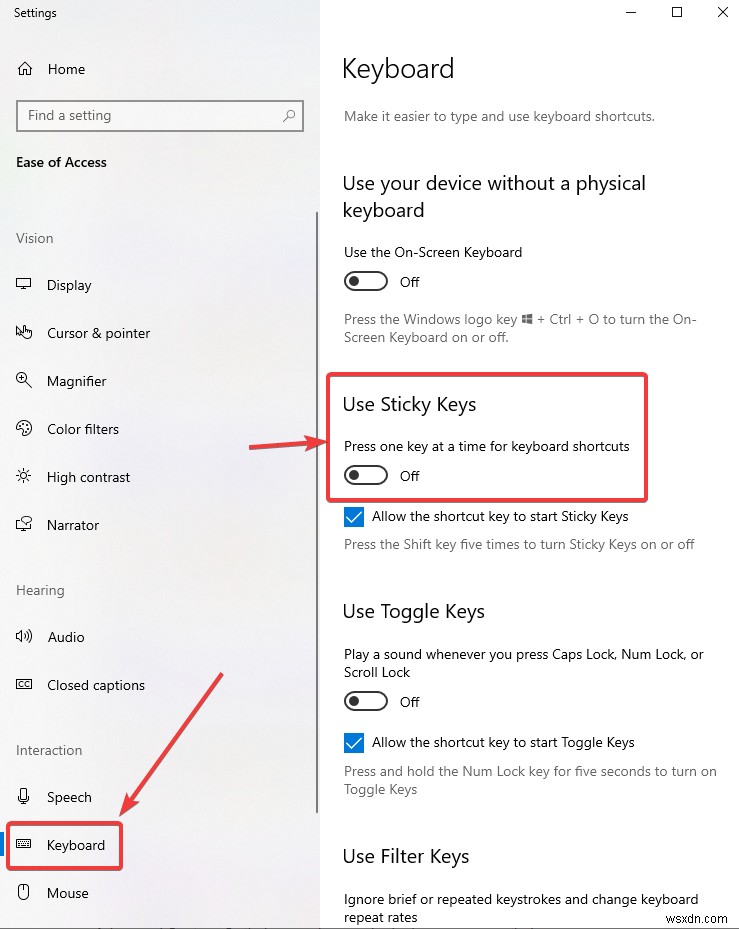739x929 pixels.
Task: Enable the Use Sticky Keys toggle
Action: (x=365, y=475)
